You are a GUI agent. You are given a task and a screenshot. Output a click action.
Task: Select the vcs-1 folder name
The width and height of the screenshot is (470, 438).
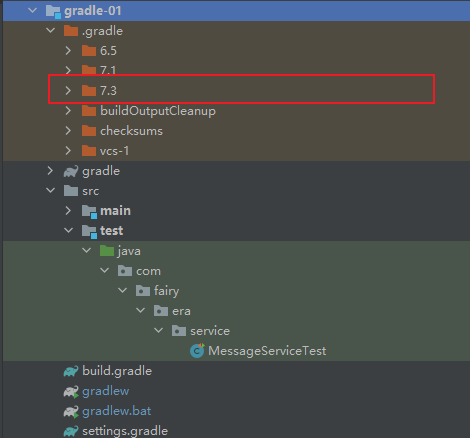[114, 151]
